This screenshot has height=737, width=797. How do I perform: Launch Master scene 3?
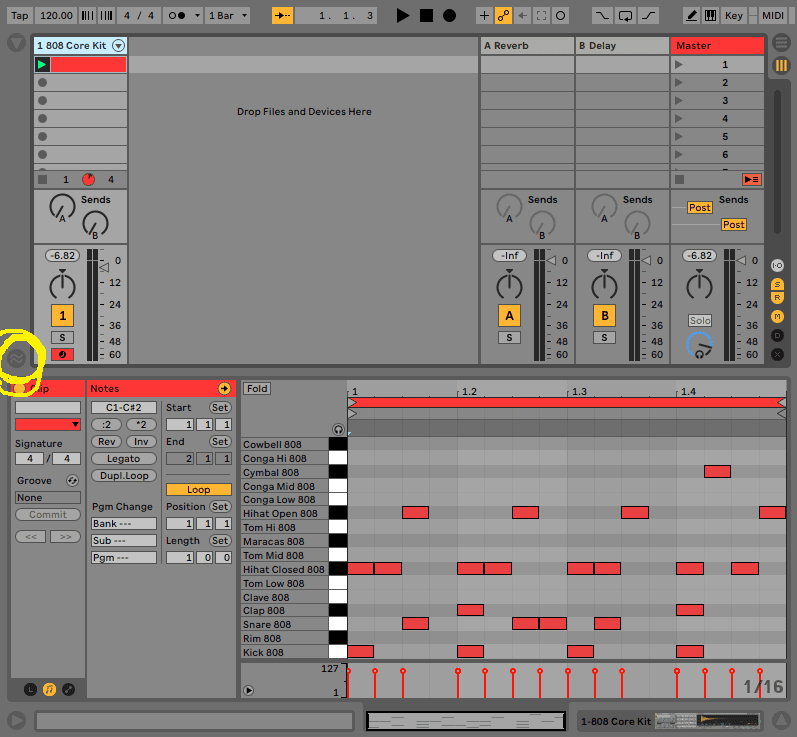click(x=679, y=100)
